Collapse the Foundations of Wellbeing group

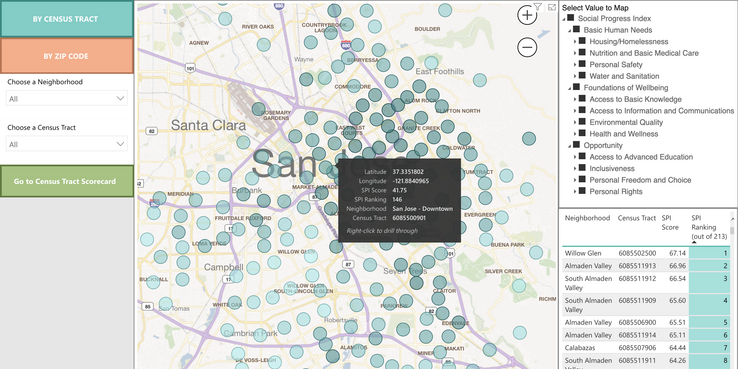570,88
